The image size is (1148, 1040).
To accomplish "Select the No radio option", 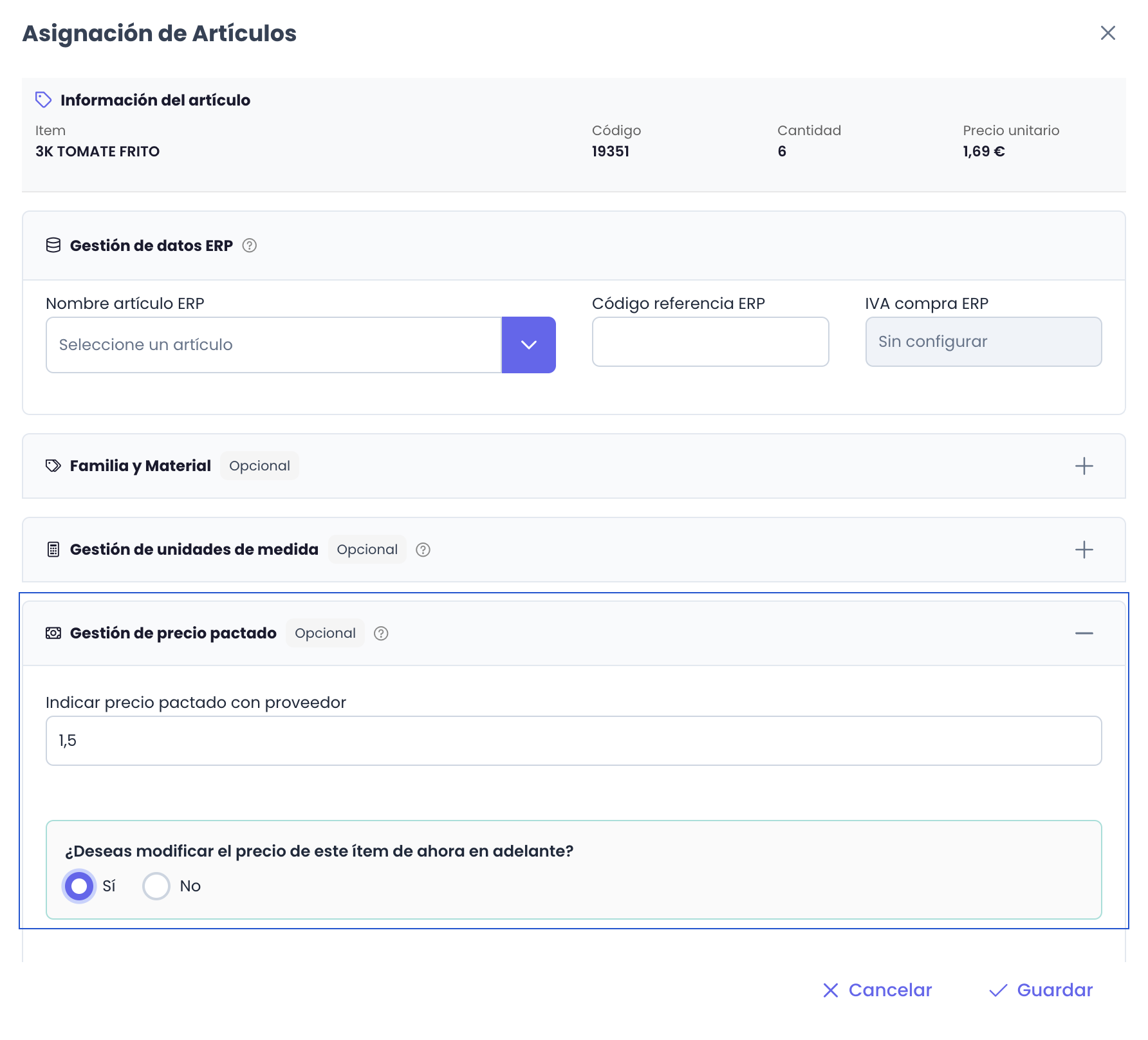I will click(156, 886).
